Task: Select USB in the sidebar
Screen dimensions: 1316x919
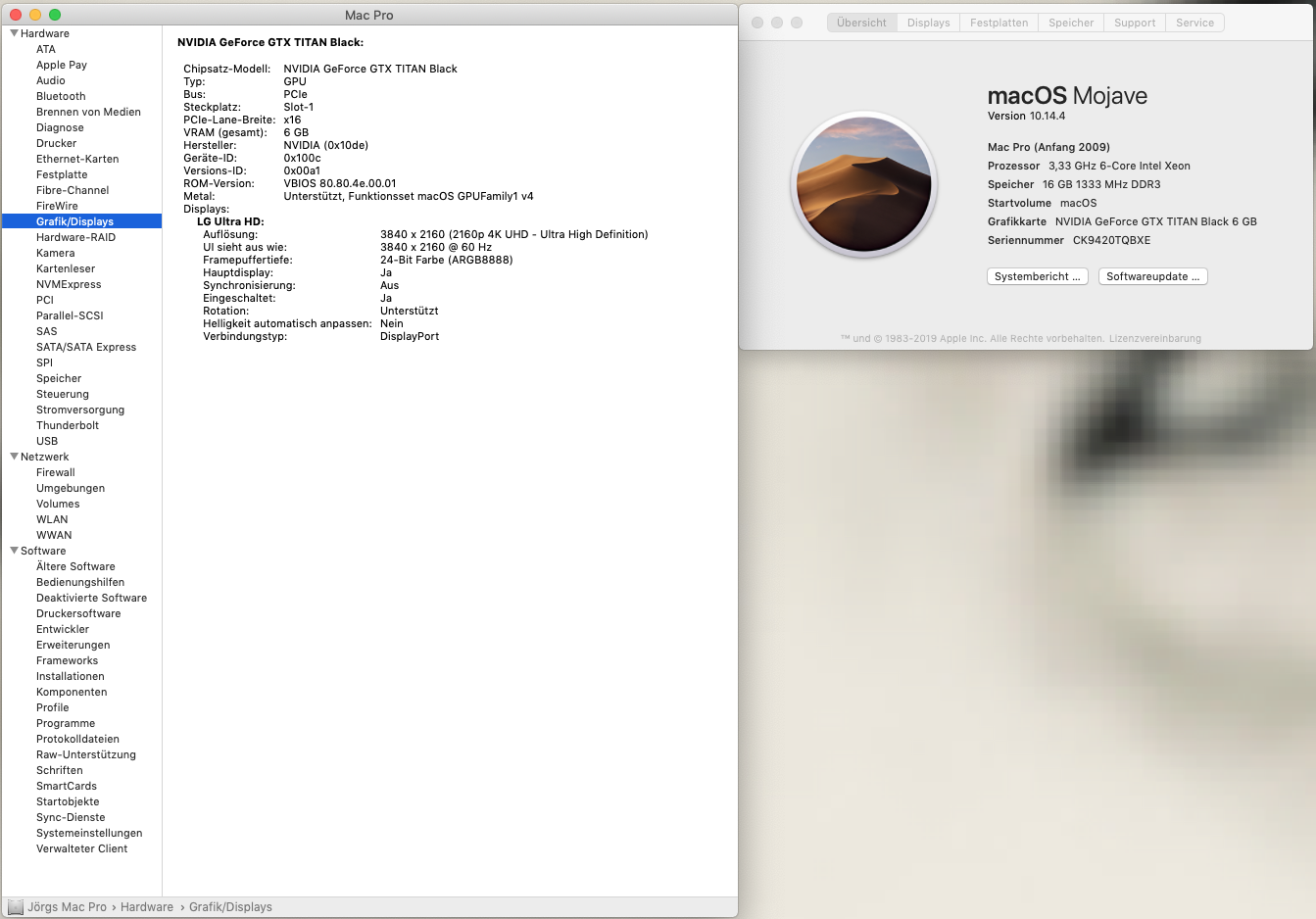Action: click(x=47, y=441)
